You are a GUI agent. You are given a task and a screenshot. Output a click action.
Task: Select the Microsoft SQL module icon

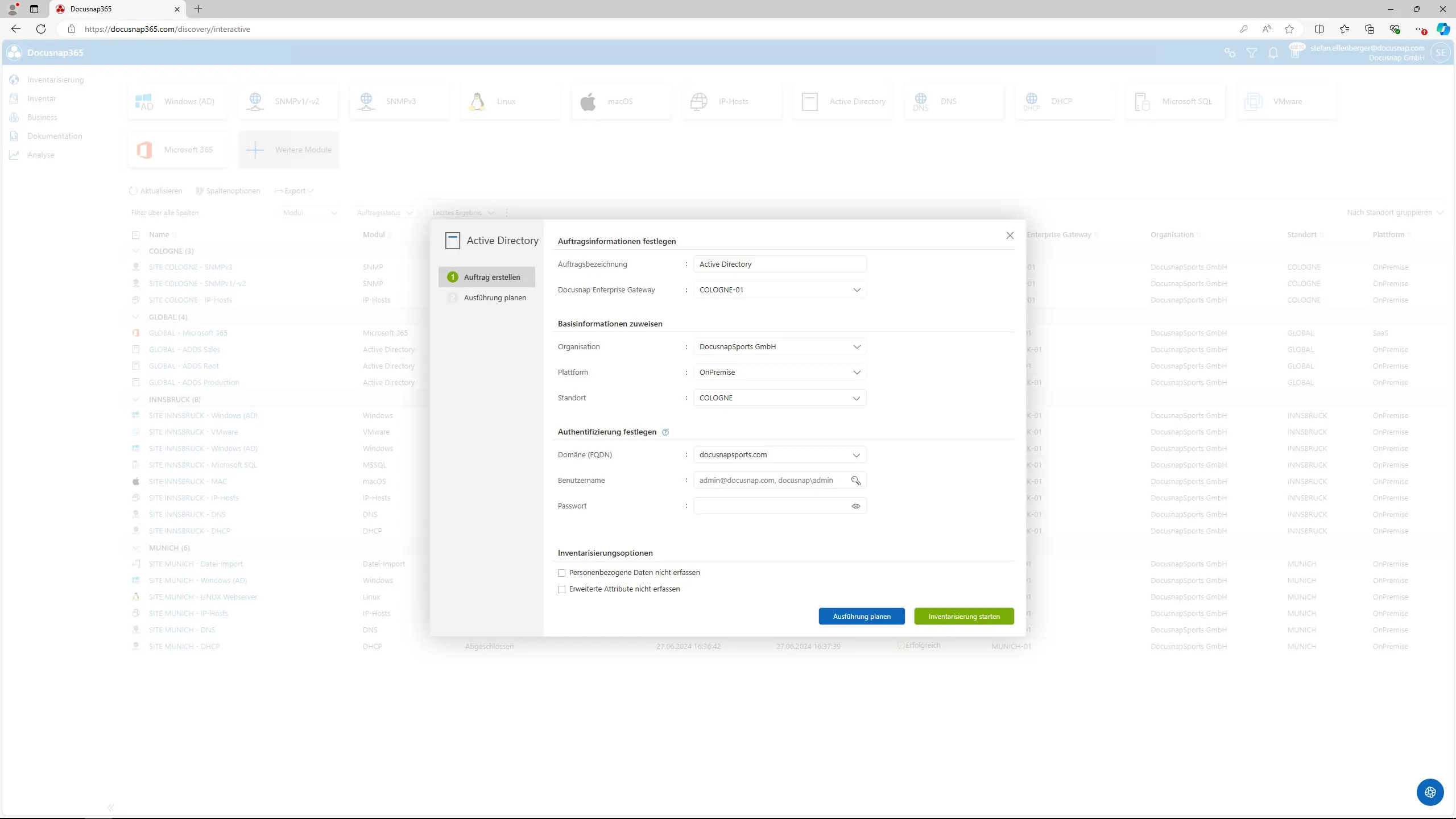[1143, 102]
